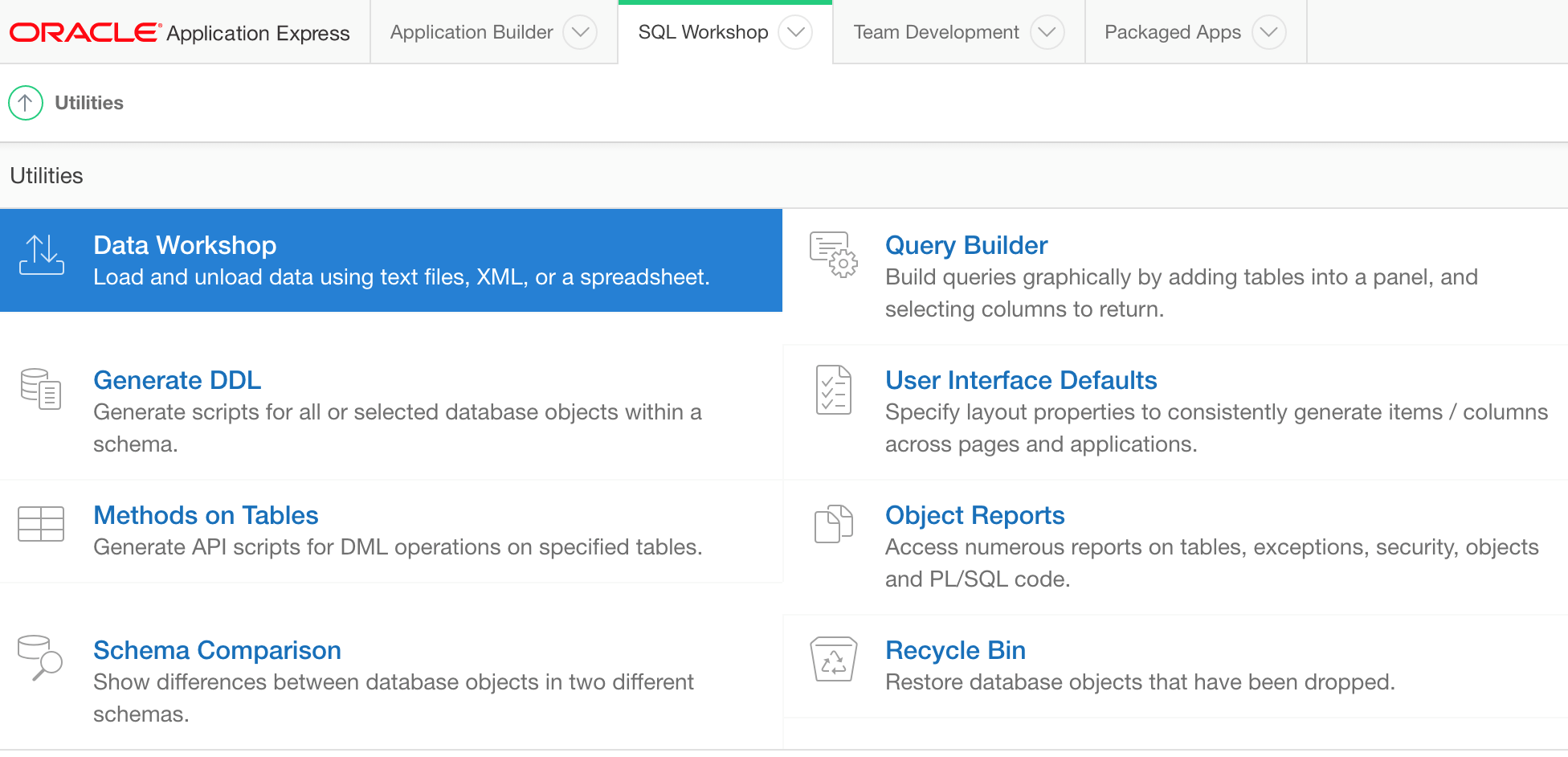Click 'Show differences between database objects' description
This screenshot has width=1568, height=757.
(x=394, y=698)
